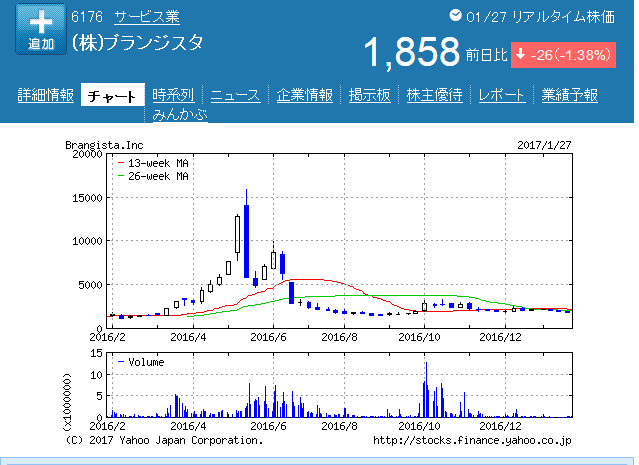
Task: Open the 詳細情報 tab
Action: 46,95
